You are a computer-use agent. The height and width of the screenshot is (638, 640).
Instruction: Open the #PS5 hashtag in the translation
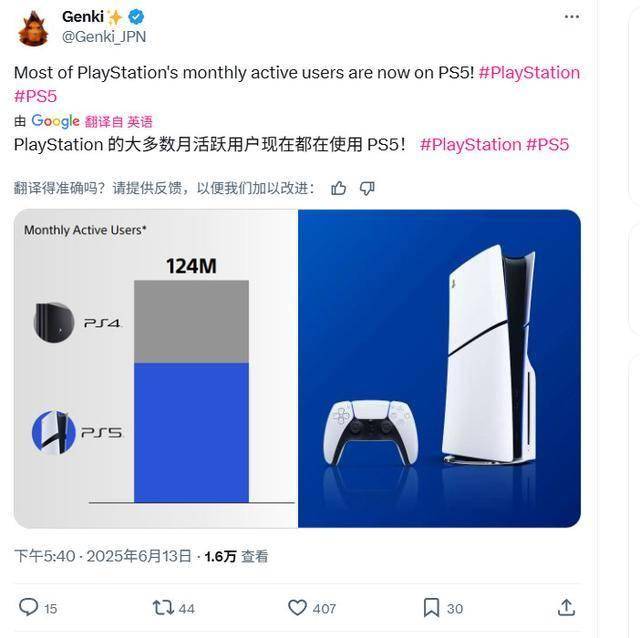(547, 144)
